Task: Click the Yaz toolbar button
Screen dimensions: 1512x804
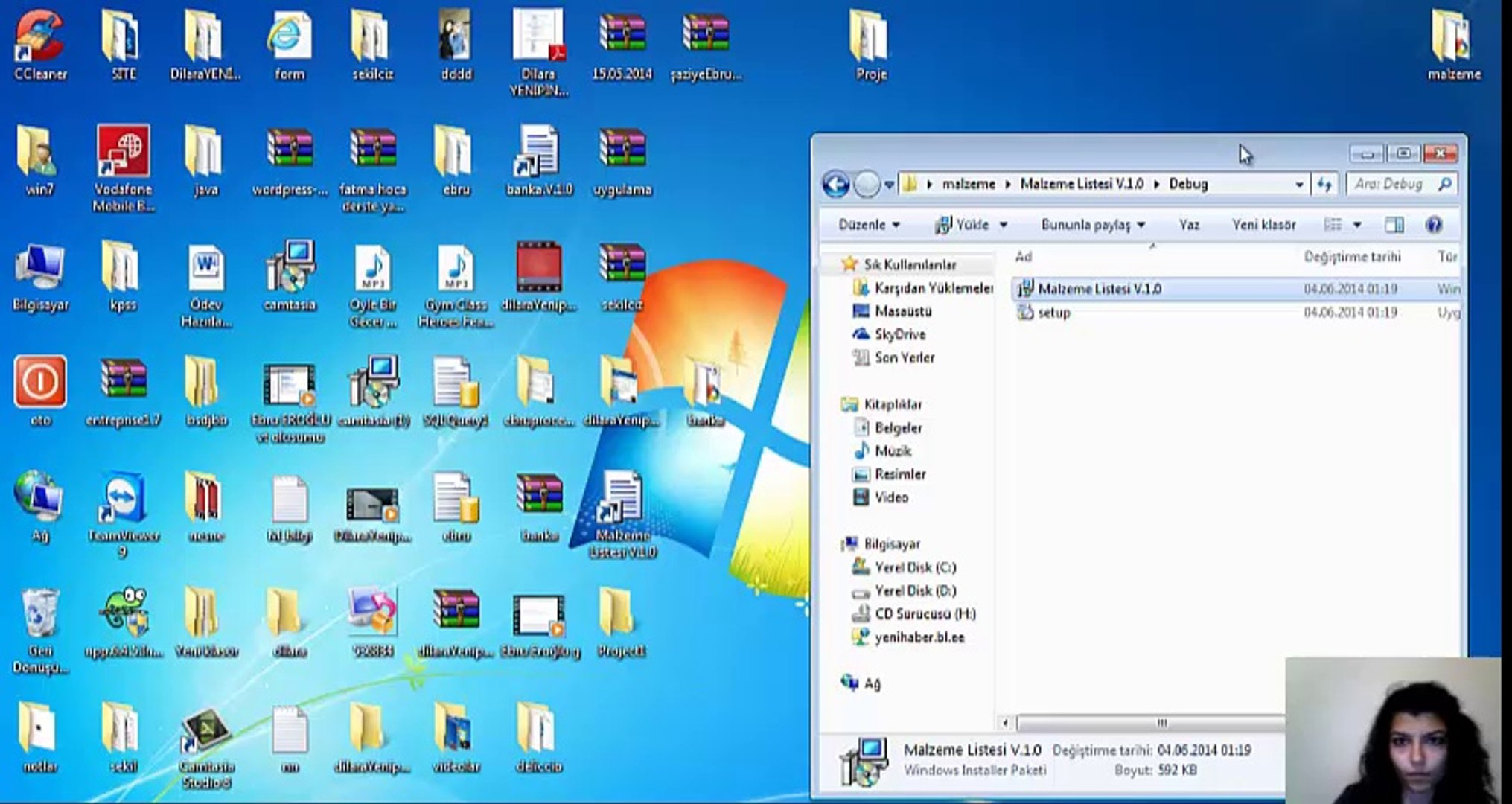Action: tap(1189, 225)
